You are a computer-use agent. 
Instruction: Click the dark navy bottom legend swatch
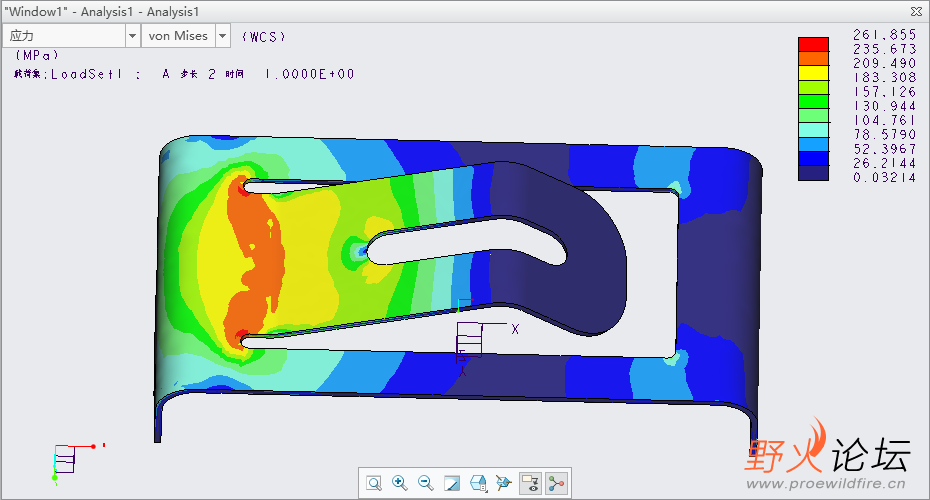tap(813, 173)
